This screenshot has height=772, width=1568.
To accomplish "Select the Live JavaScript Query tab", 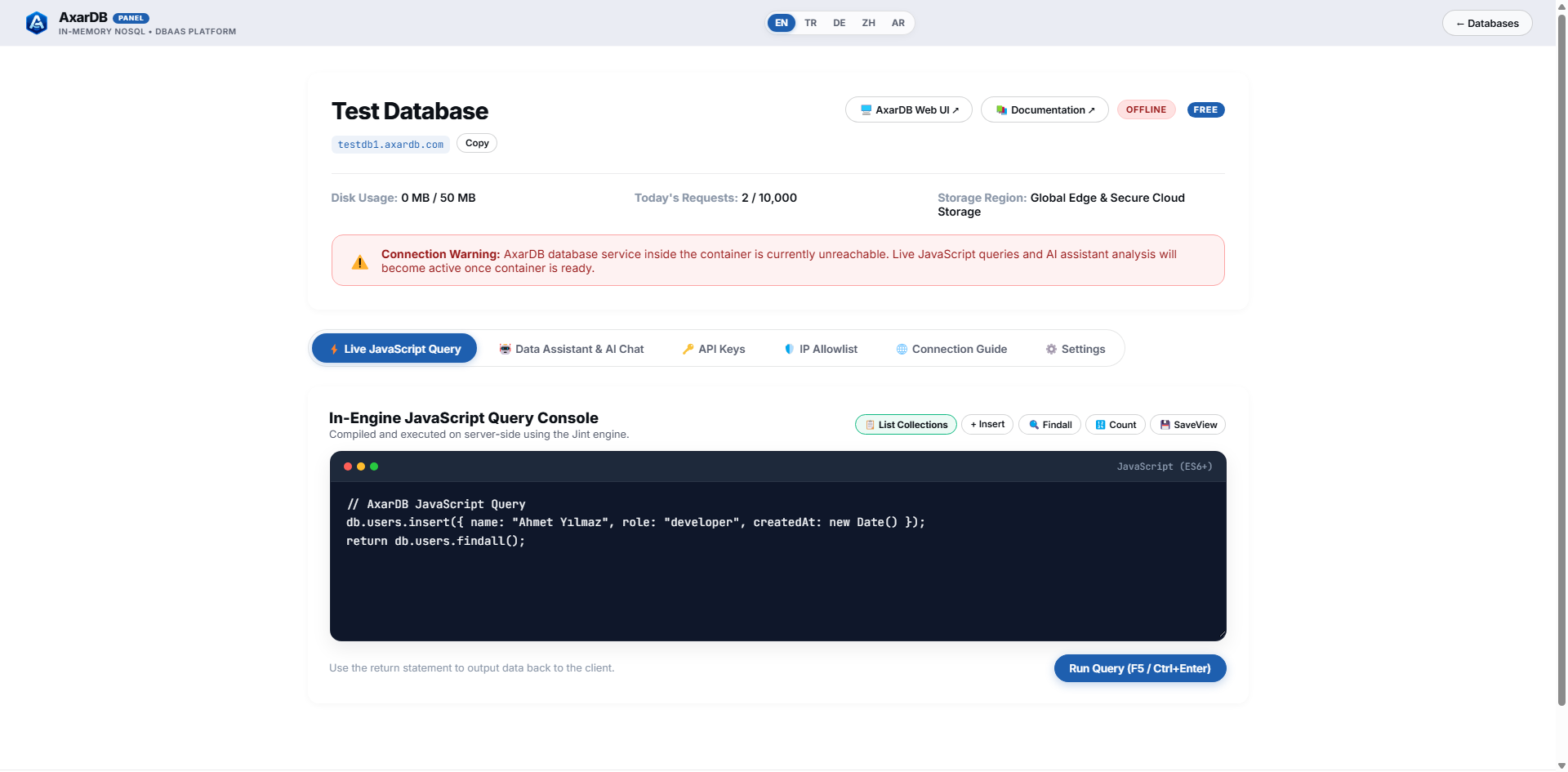I will tap(394, 349).
